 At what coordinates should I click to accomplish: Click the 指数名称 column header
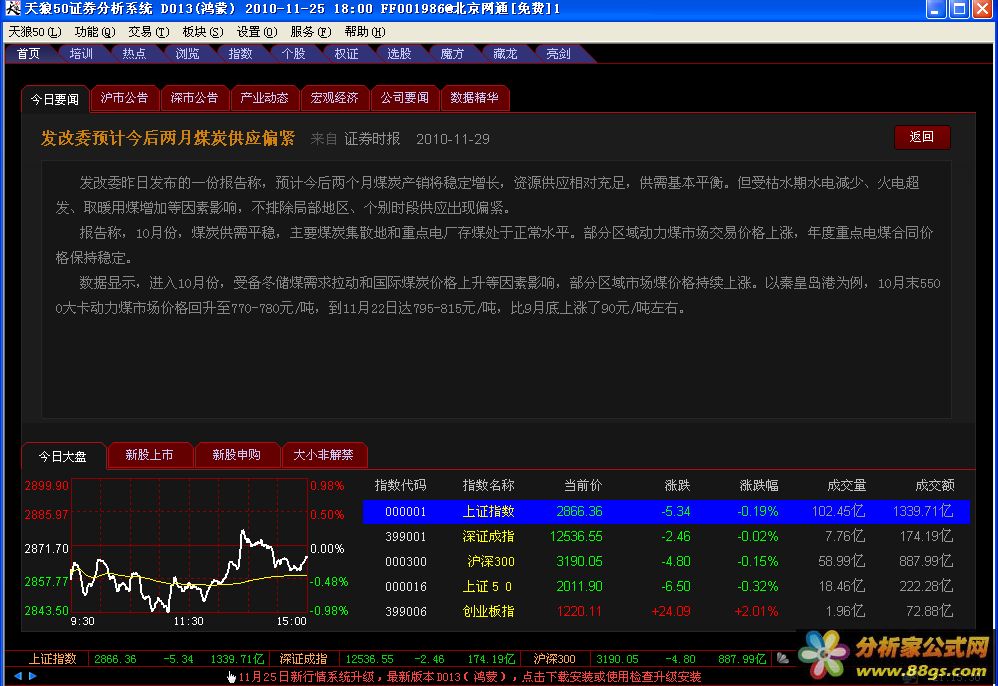coord(488,486)
